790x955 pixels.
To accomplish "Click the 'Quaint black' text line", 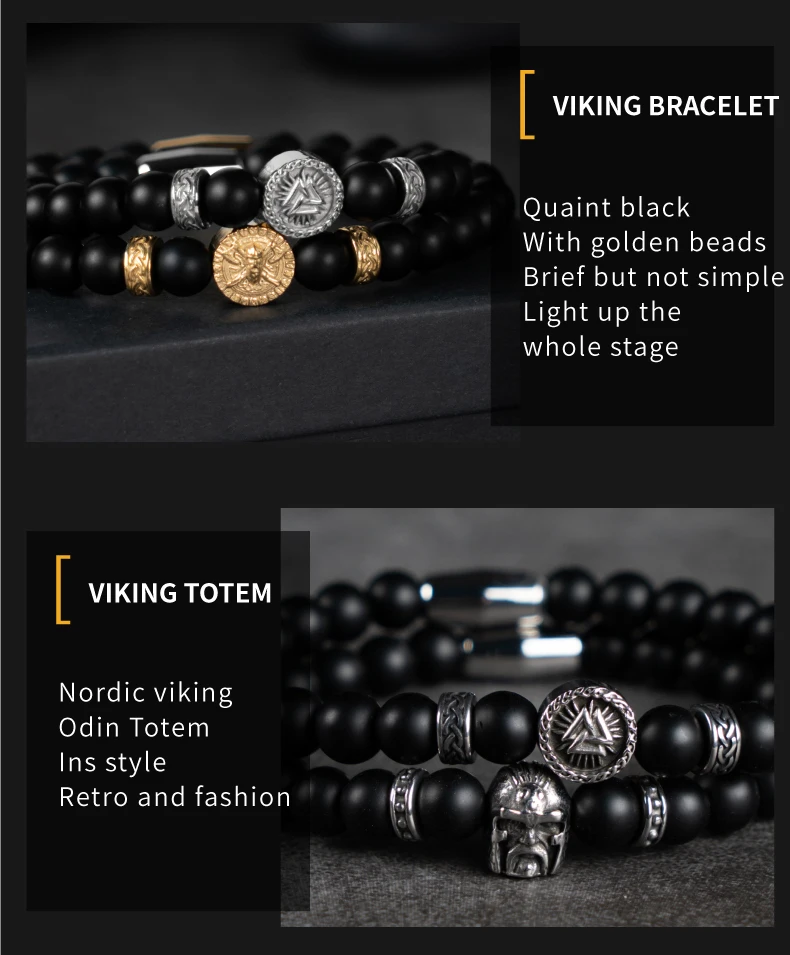I will click(606, 208).
